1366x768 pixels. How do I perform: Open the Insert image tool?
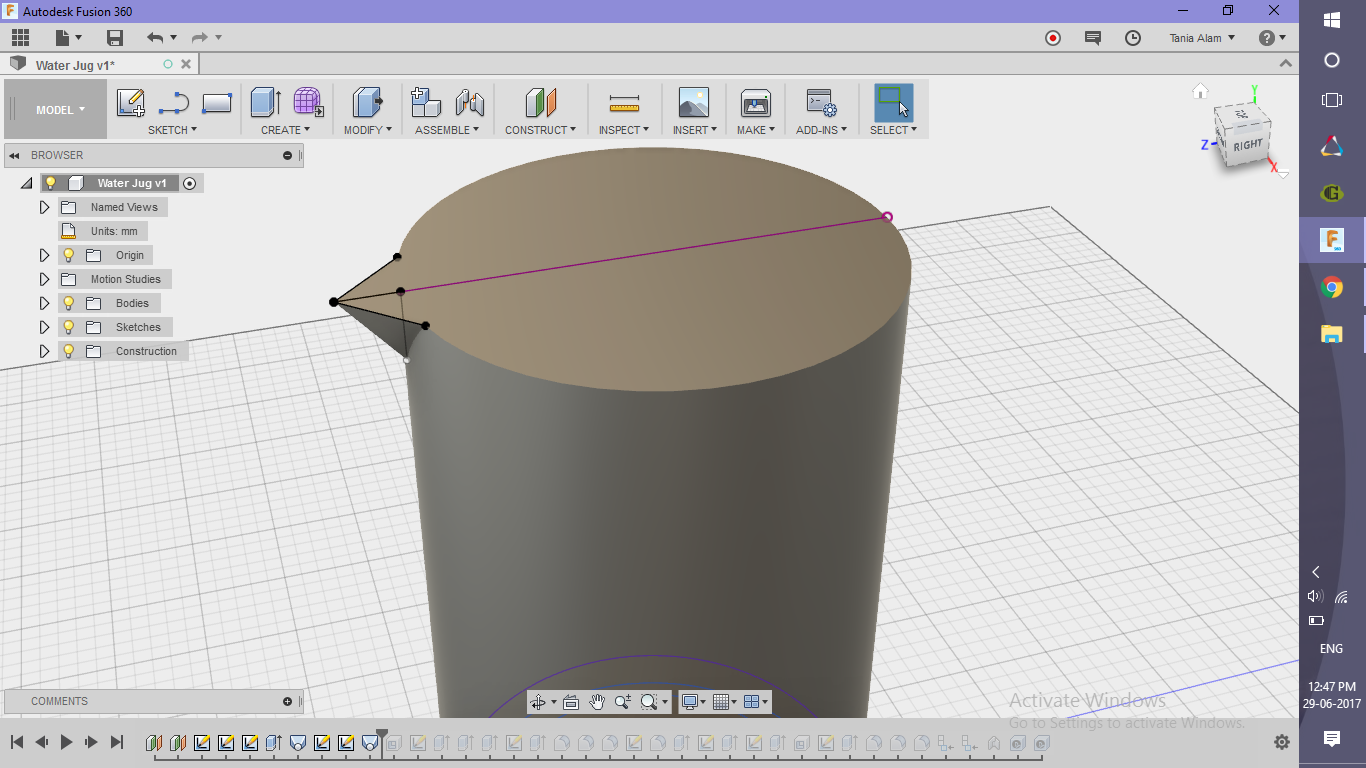click(x=693, y=103)
